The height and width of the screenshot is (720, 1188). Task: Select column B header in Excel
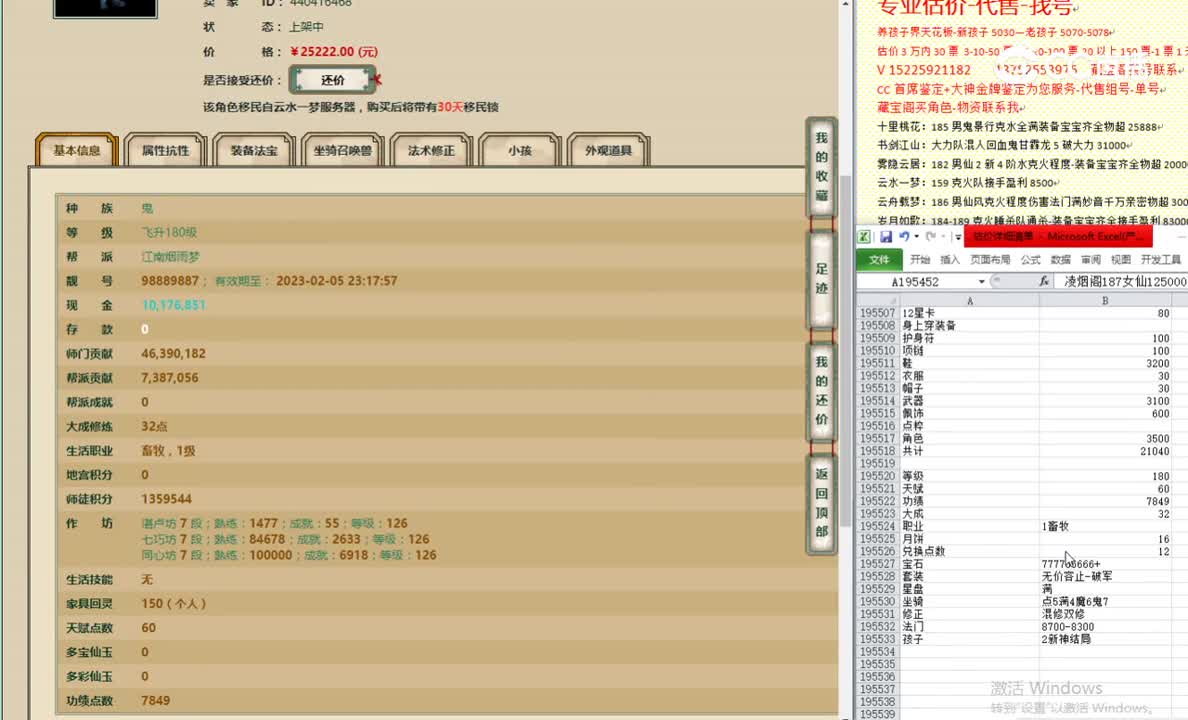[1105, 301]
